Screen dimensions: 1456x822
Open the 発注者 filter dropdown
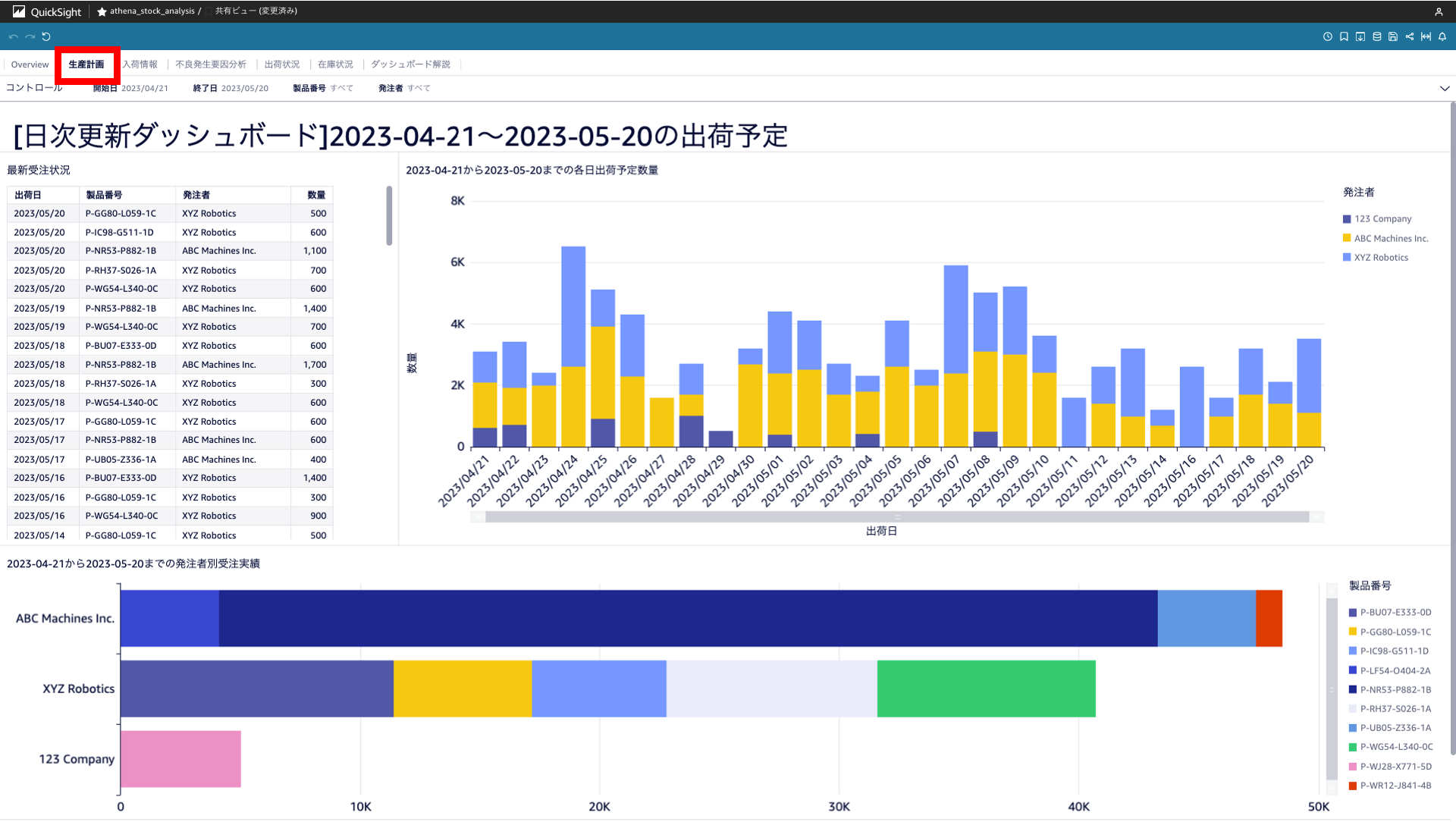pos(418,88)
